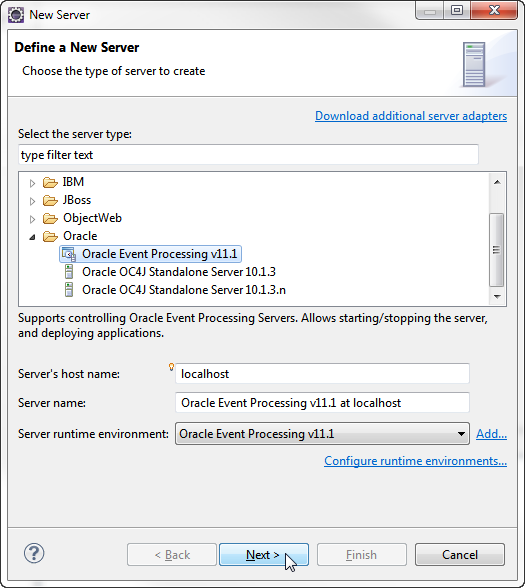
Task: Click the OC4J Standalone Server 10.1.3.n icon
Action: [x=69, y=290]
